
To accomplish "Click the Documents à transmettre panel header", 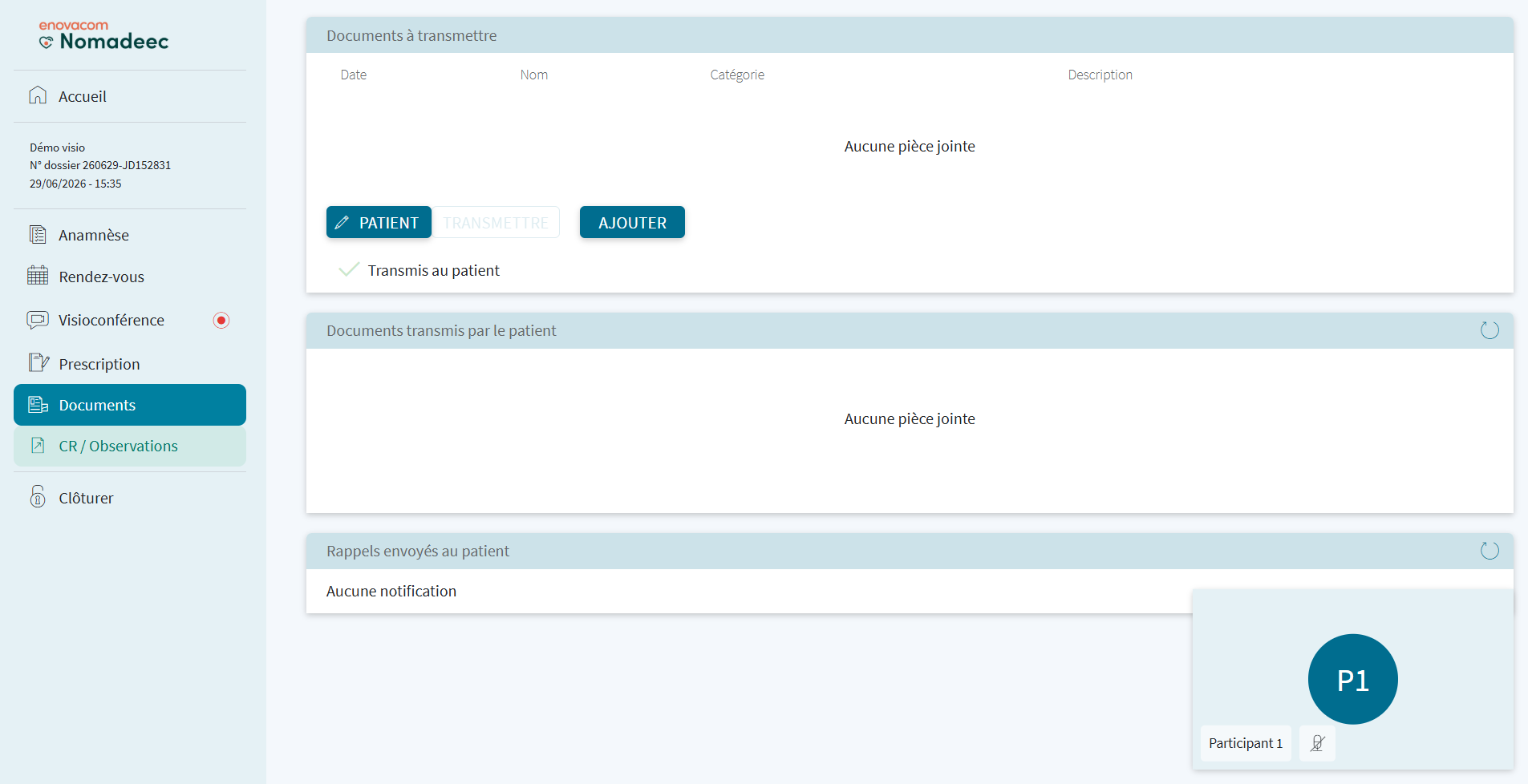I will point(910,35).
